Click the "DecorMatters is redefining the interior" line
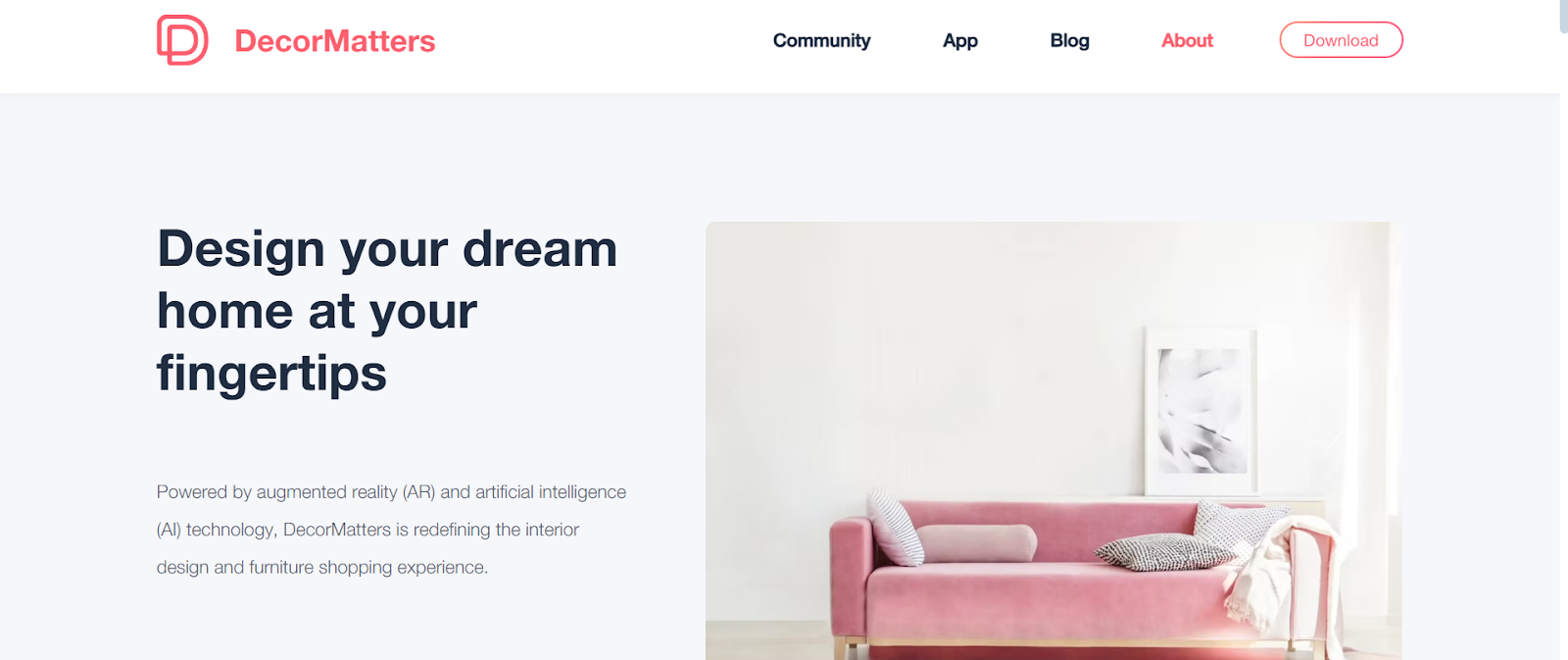The height and width of the screenshot is (660, 1568). [431, 530]
